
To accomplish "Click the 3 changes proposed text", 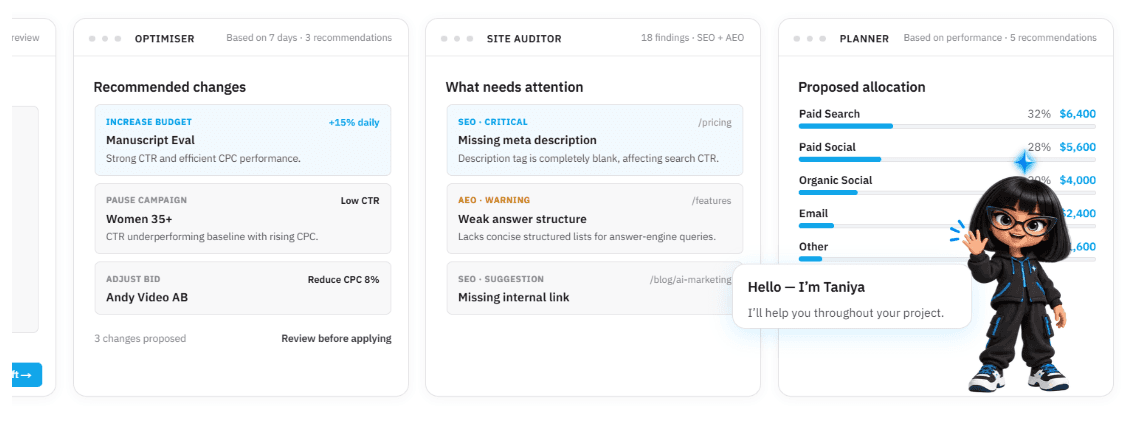I will [x=140, y=339].
